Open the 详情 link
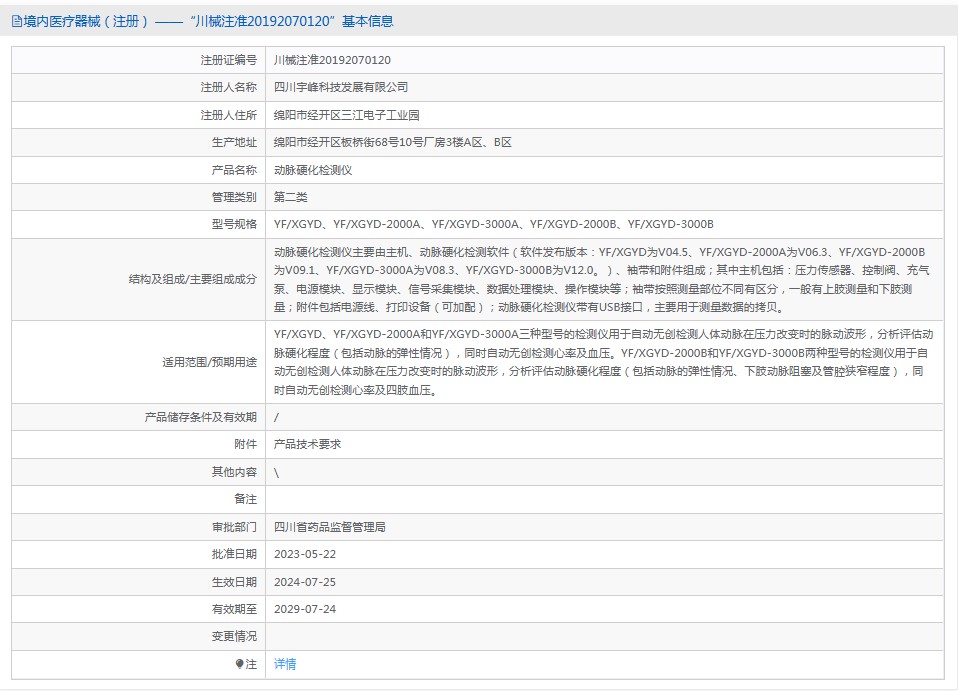Image resolution: width=958 pixels, height=691 pixels. click(285, 663)
